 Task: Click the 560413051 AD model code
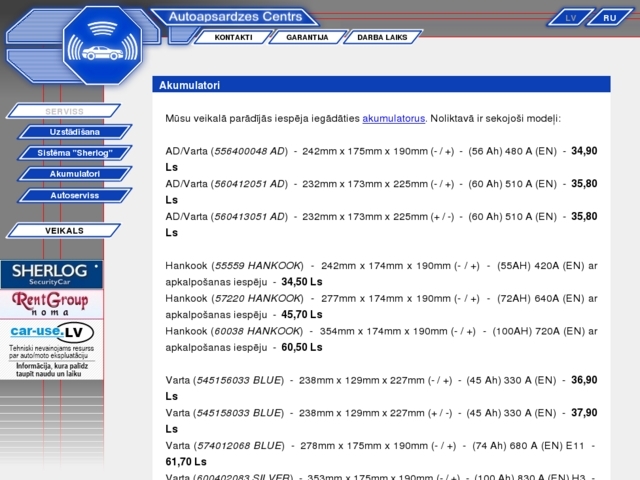[249, 216]
